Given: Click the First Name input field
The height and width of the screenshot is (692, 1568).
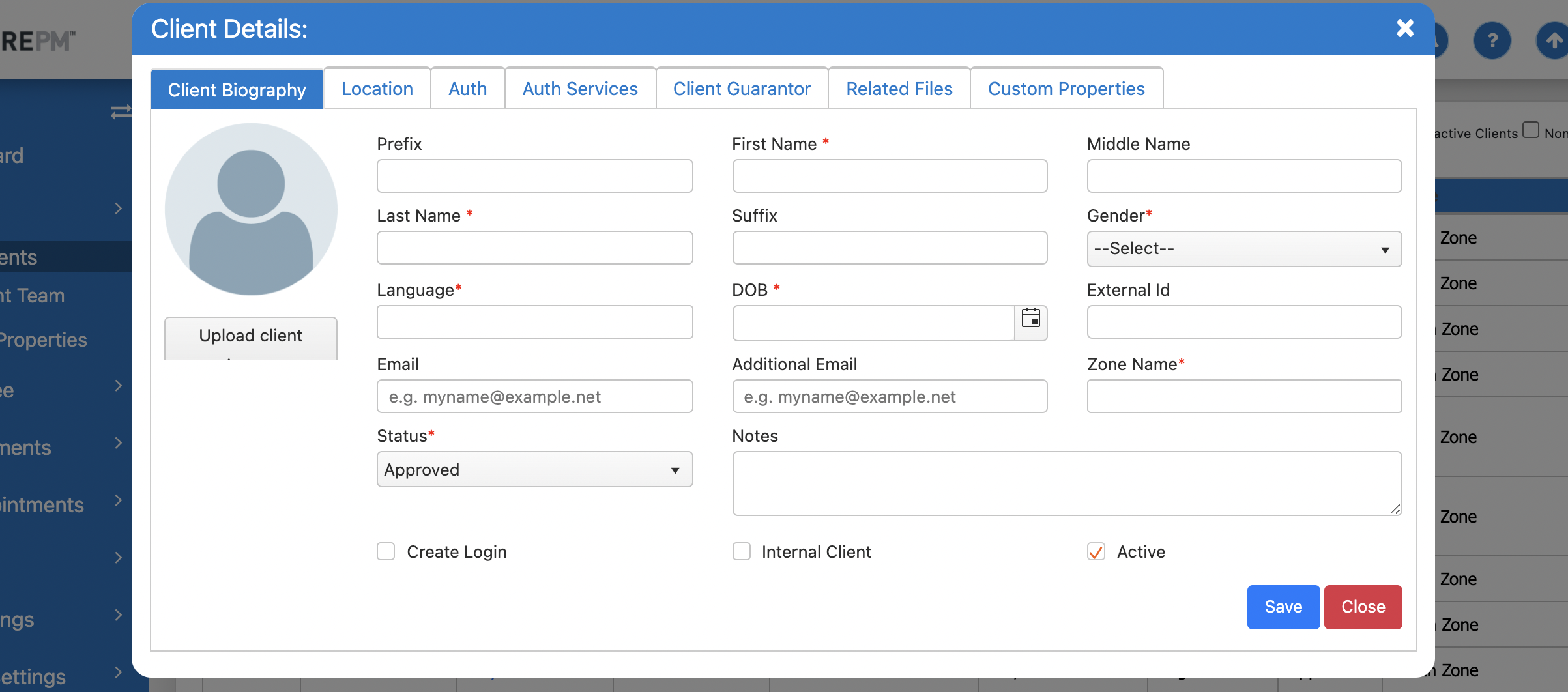Looking at the screenshot, I should (890, 176).
